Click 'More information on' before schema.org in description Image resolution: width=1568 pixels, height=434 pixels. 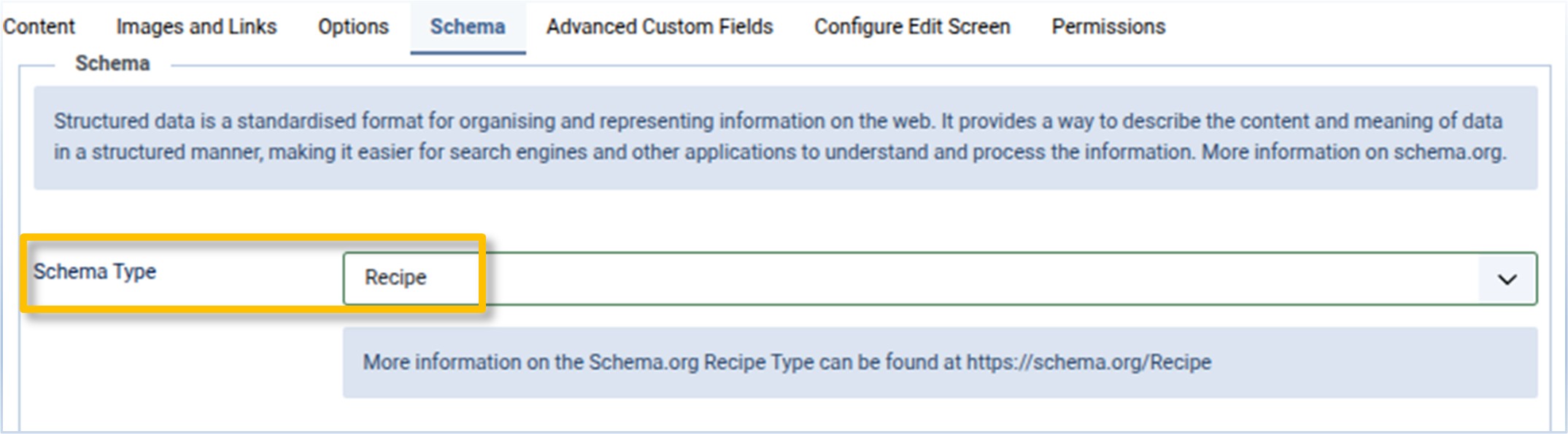1295,152
